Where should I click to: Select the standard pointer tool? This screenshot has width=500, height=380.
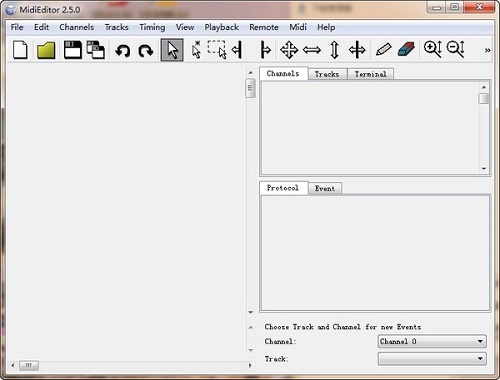[172, 50]
